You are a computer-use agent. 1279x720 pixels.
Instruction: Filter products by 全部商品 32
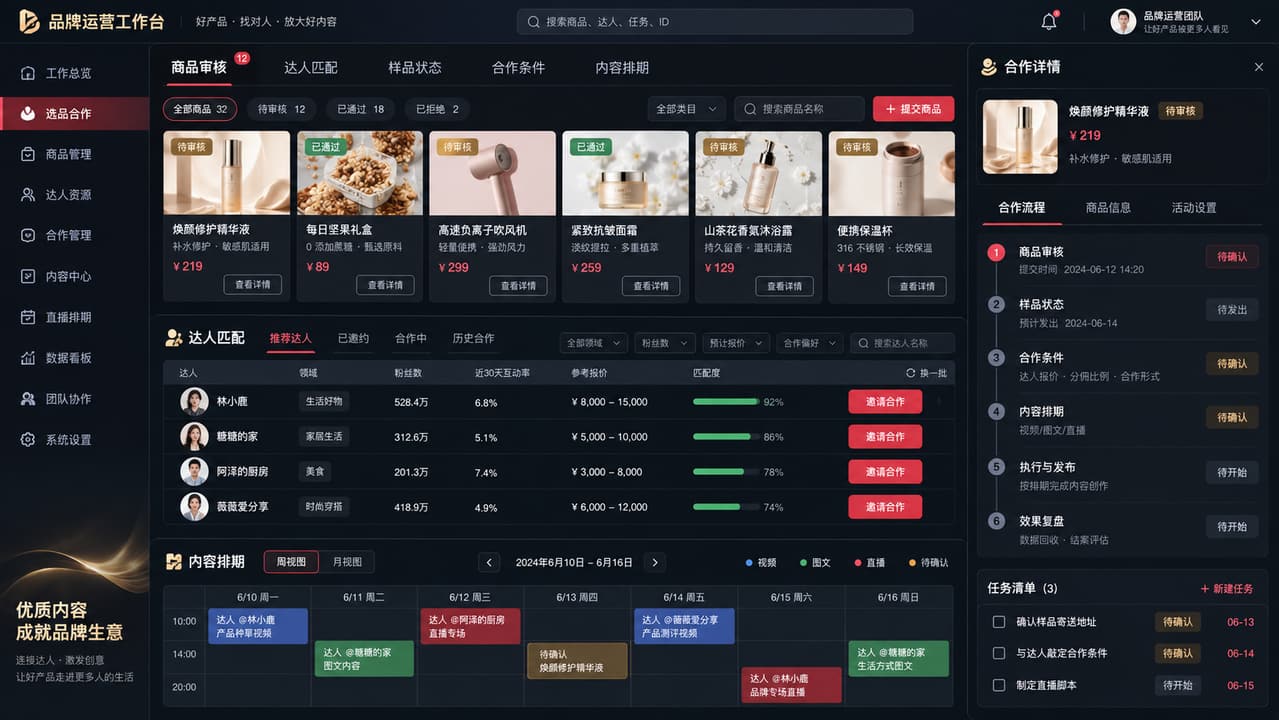[x=200, y=109]
